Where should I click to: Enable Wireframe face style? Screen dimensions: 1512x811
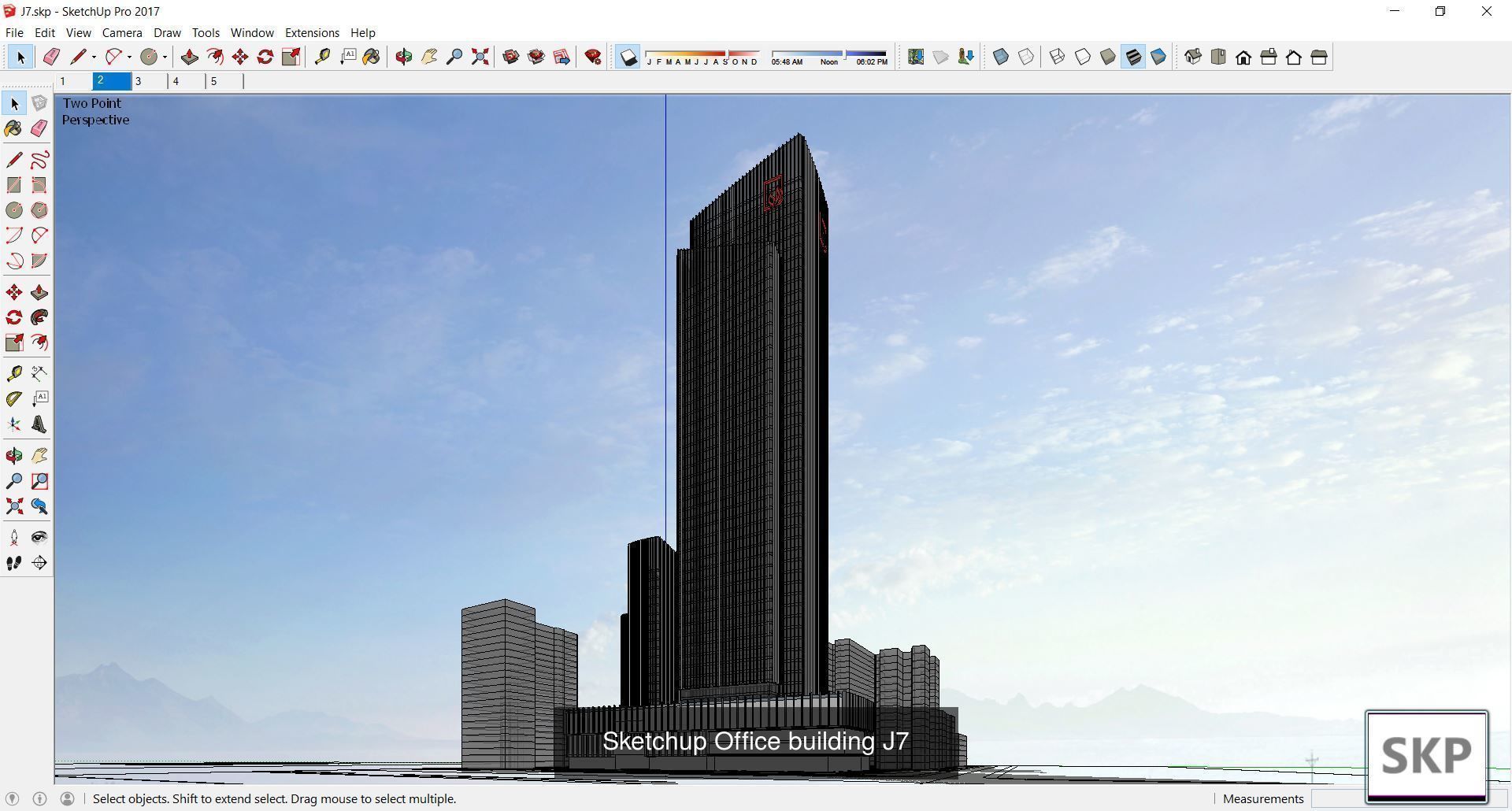tap(1058, 57)
